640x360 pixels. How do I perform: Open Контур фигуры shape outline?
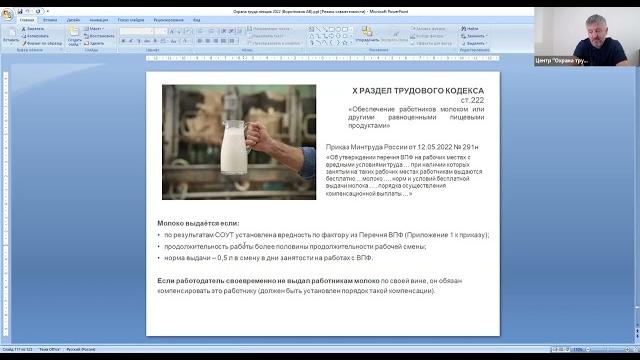(x=427, y=36)
